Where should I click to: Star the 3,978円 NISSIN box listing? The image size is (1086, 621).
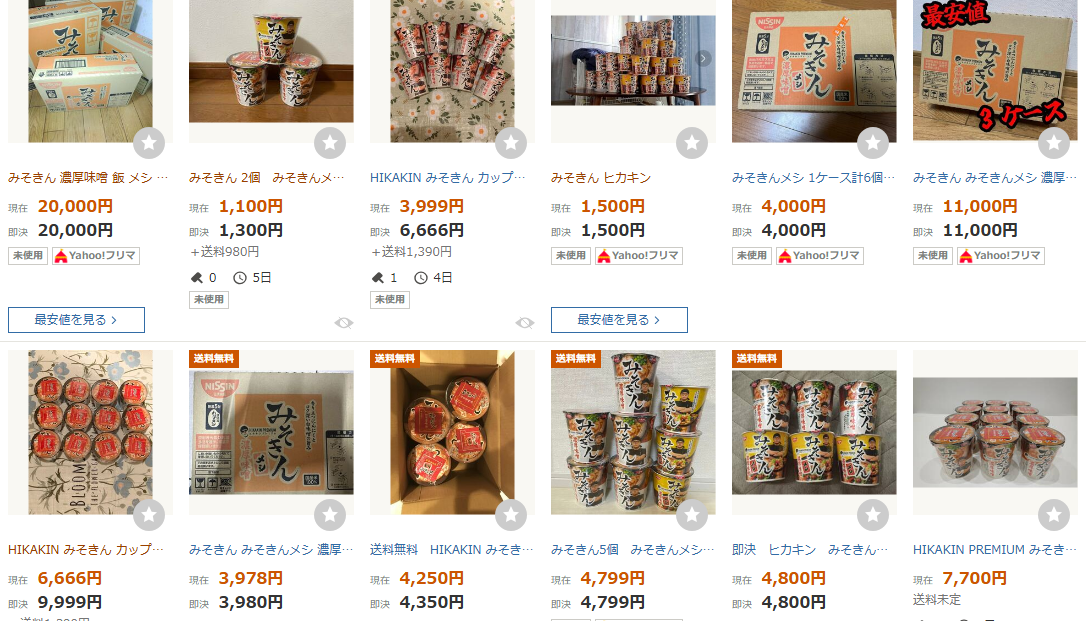click(330, 515)
